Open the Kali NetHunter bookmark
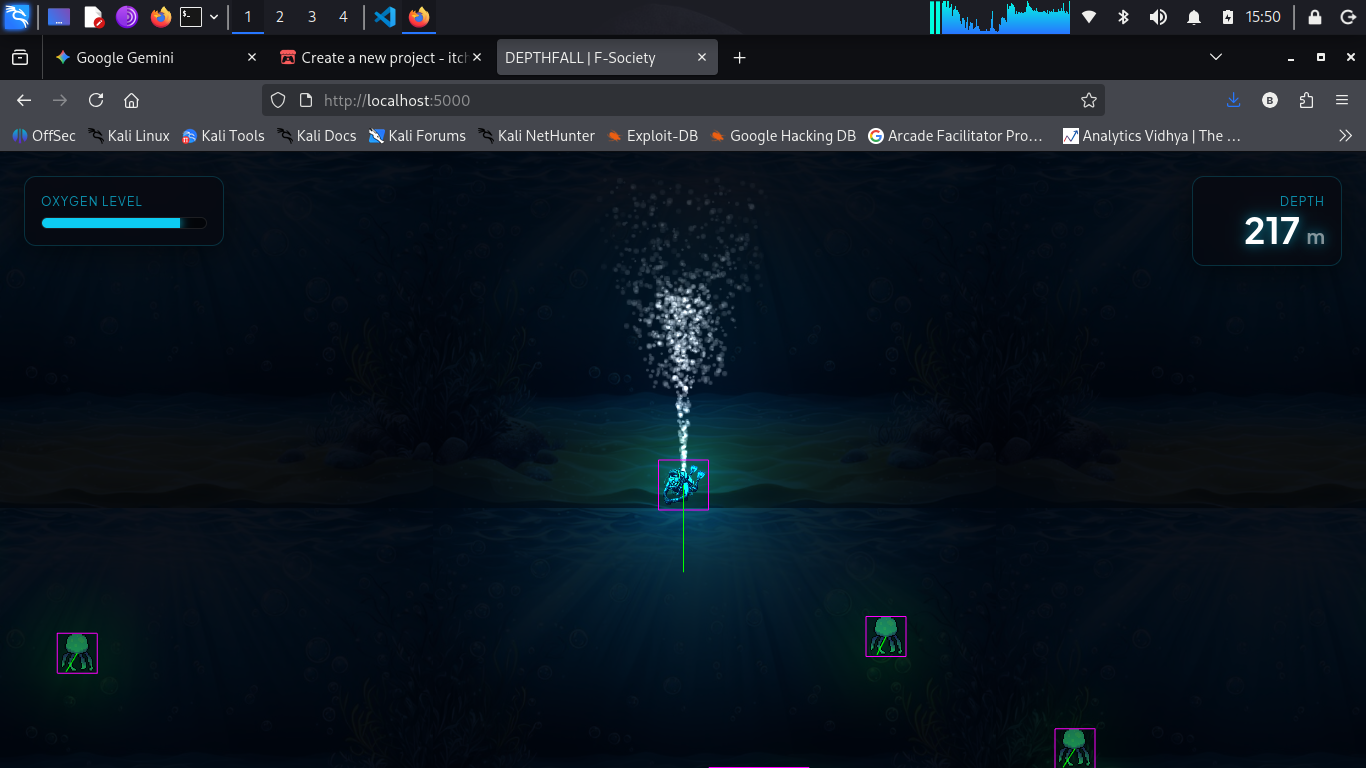 (x=536, y=136)
